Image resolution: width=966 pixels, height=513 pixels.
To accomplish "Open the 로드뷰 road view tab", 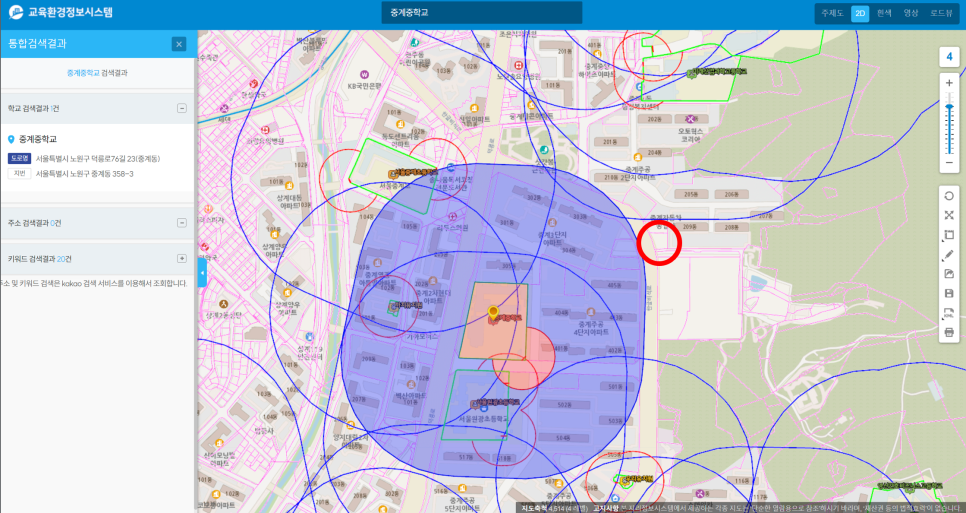I will click(x=941, y=14).
